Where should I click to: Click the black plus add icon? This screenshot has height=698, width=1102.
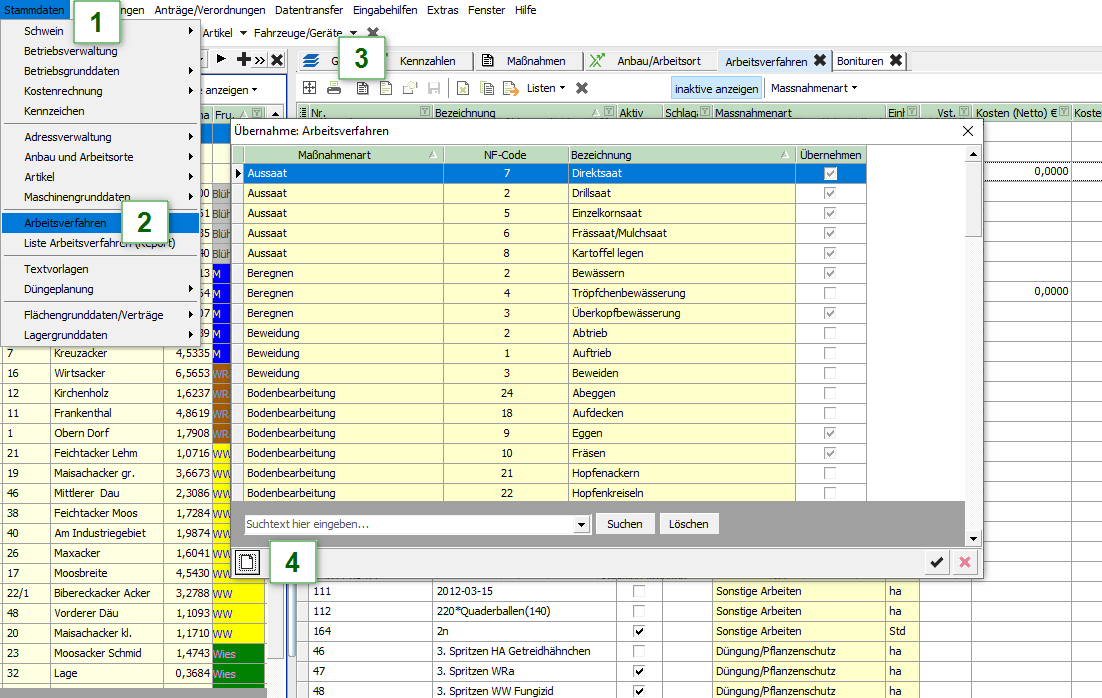(x=243, y=60)
